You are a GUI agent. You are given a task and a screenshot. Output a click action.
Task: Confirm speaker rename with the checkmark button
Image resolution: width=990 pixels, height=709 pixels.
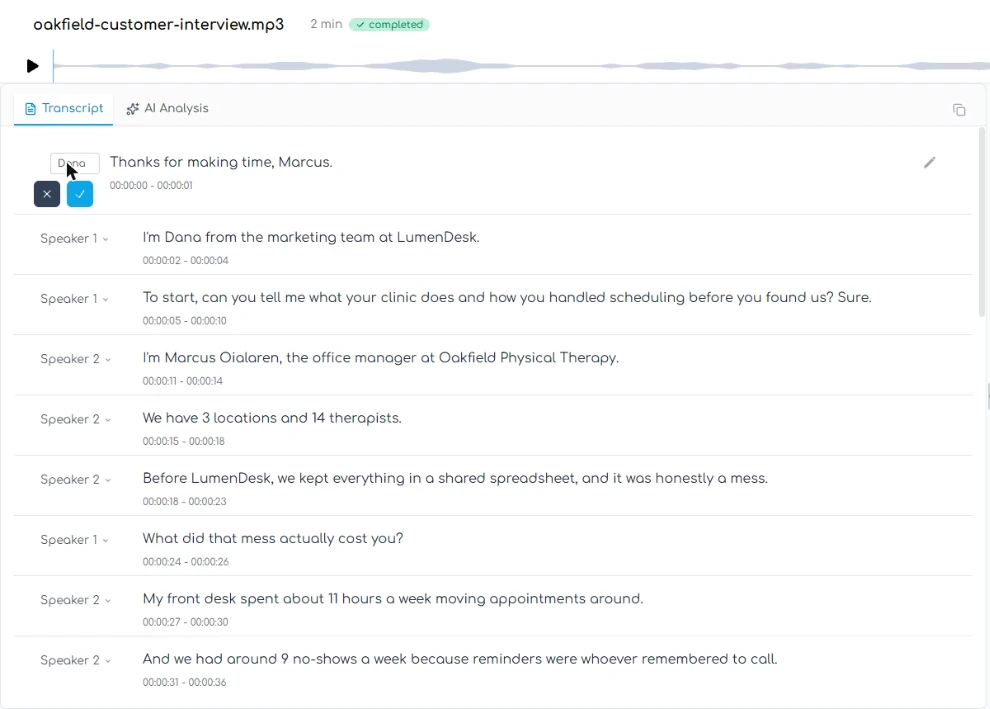click(x=80, y=194)
